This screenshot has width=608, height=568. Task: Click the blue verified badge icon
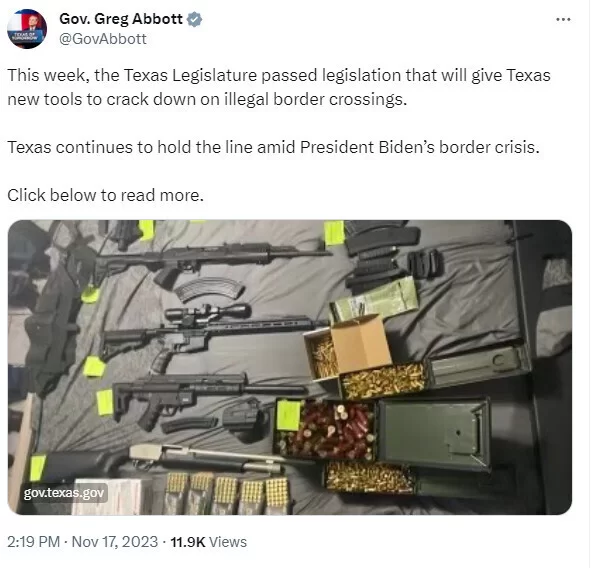(x=194, y=19)
